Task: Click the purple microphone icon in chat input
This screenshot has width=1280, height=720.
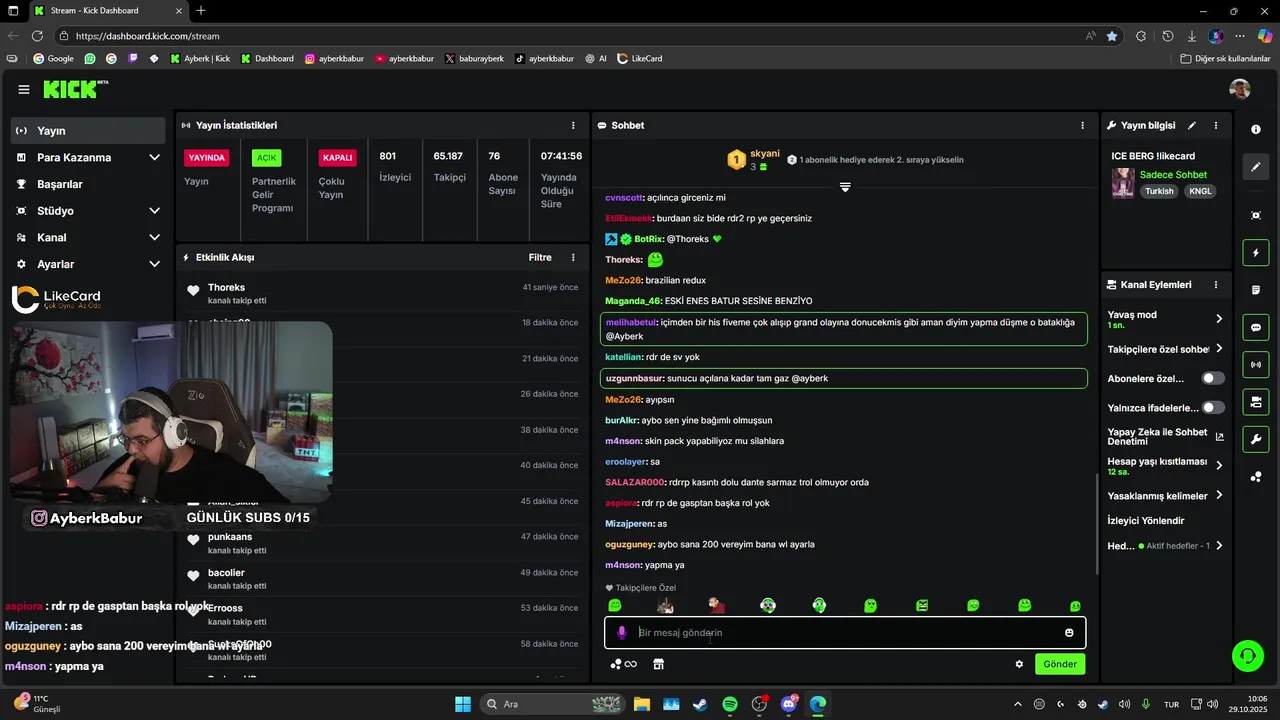Action: coord(621,633)
